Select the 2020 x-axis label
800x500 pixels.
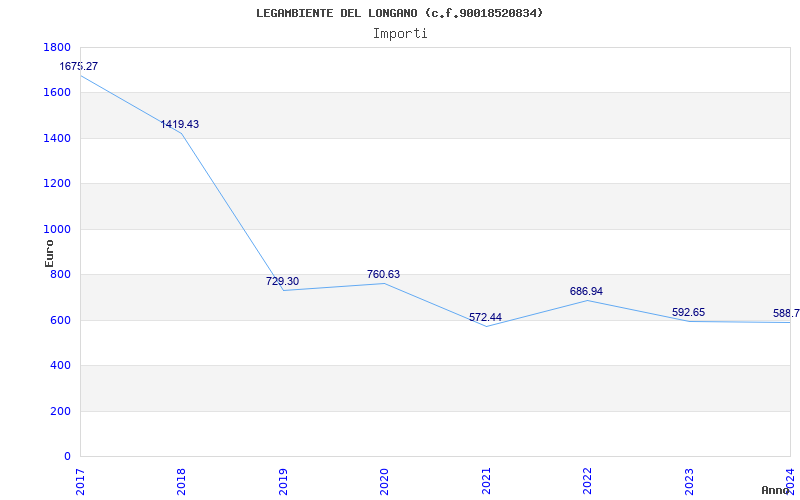[384, 482]
